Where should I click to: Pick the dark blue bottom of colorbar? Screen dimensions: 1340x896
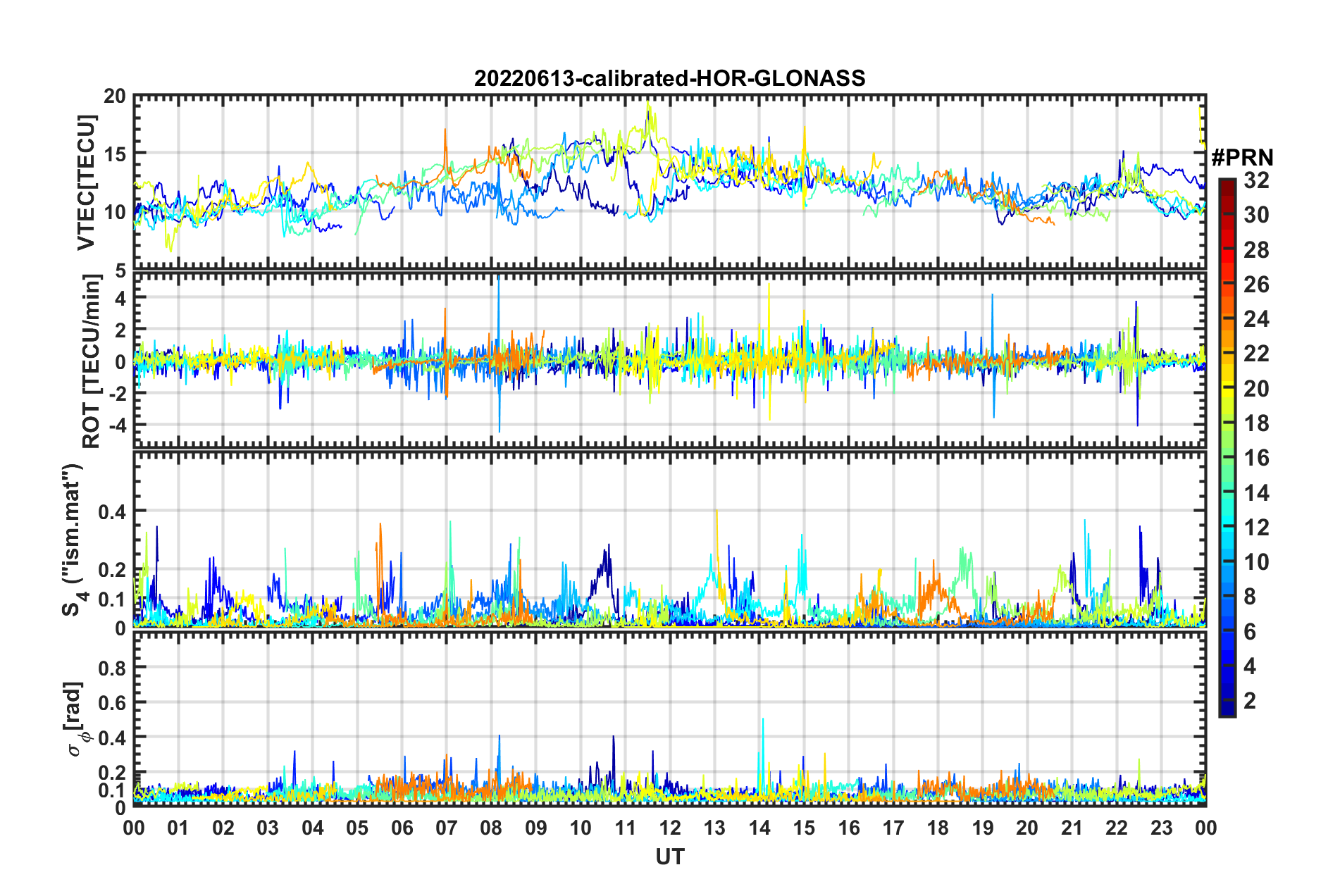point(1227,710)
